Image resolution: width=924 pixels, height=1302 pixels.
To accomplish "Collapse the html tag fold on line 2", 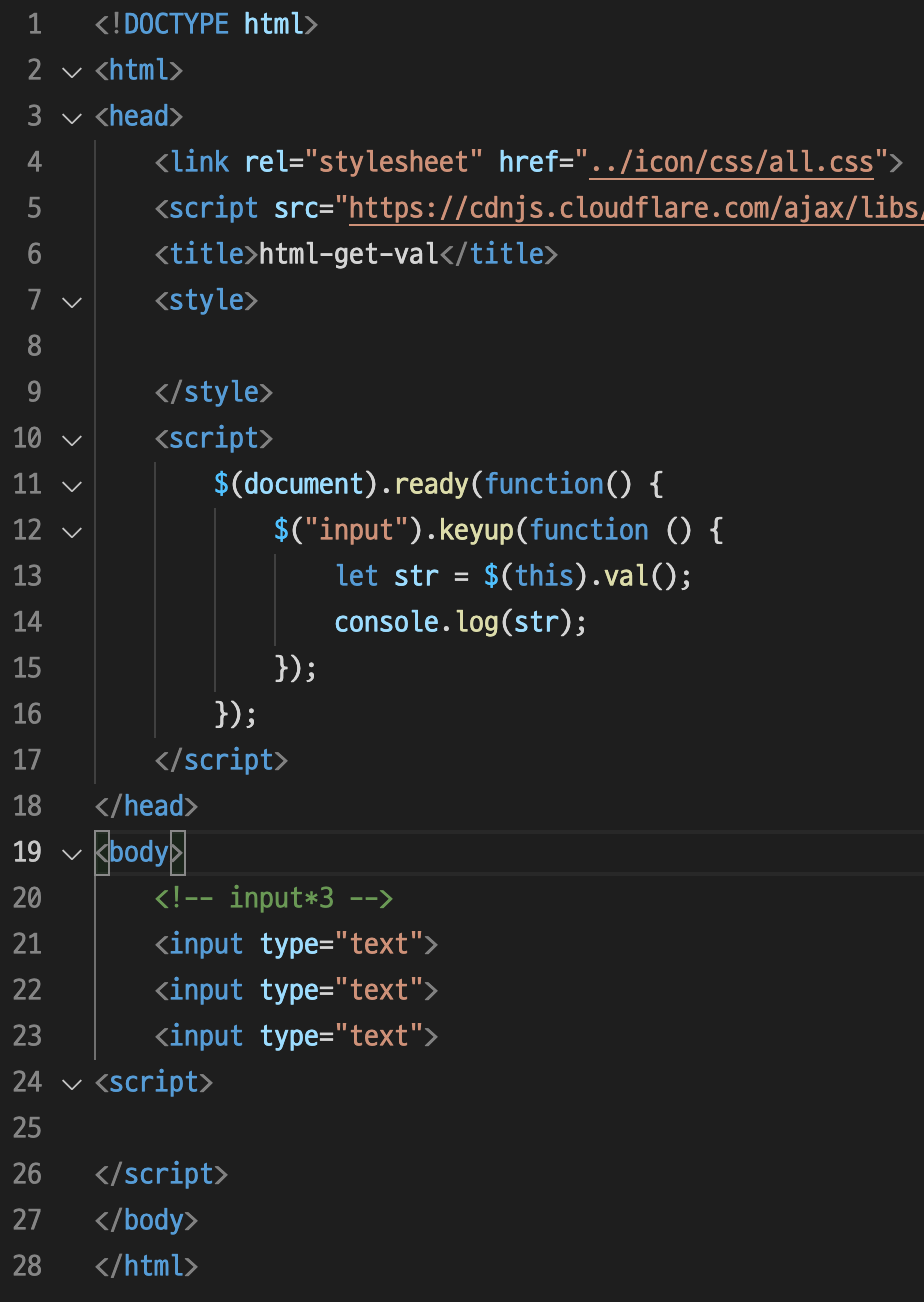I will coord(71,71).
